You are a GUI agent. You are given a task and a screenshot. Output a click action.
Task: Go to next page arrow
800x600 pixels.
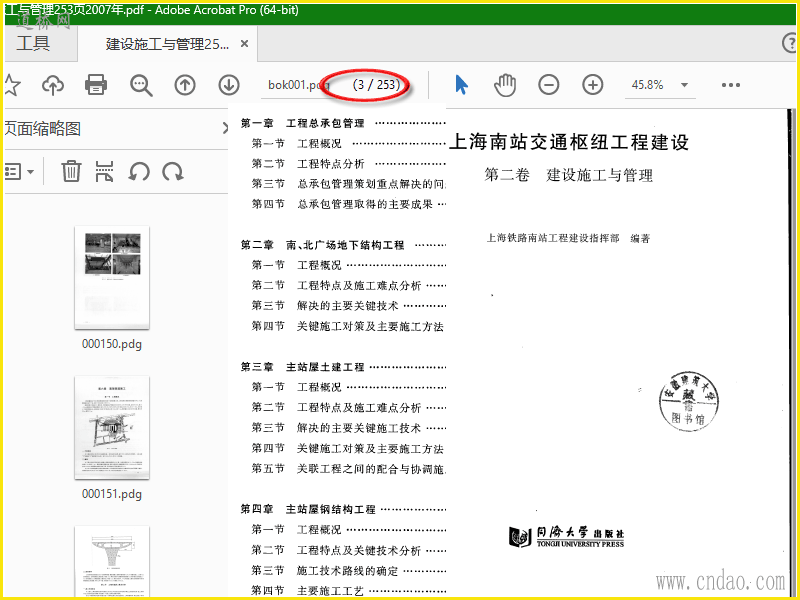(x=229, y=85)
